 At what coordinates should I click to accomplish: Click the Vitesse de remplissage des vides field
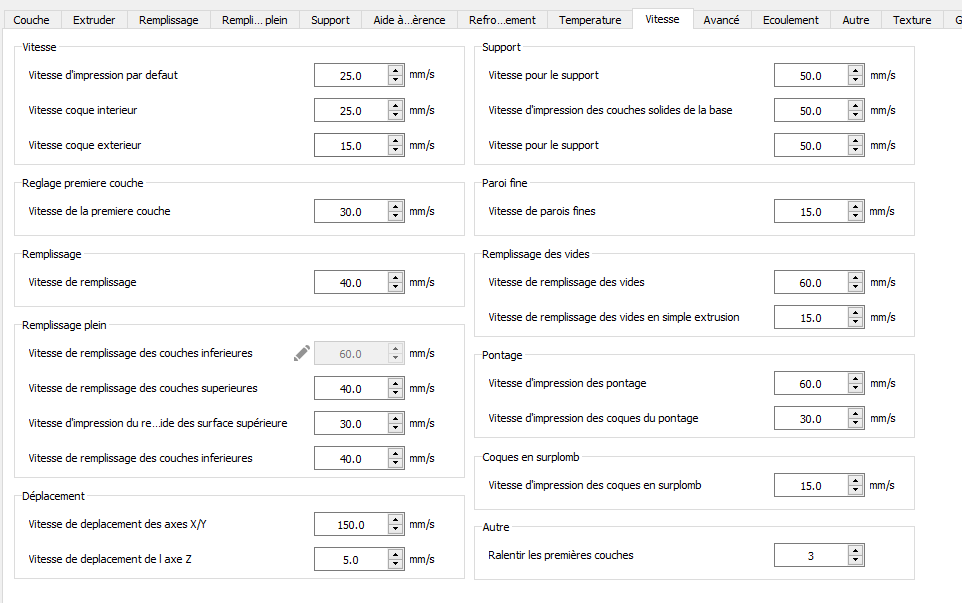click(x=810, y=283)
